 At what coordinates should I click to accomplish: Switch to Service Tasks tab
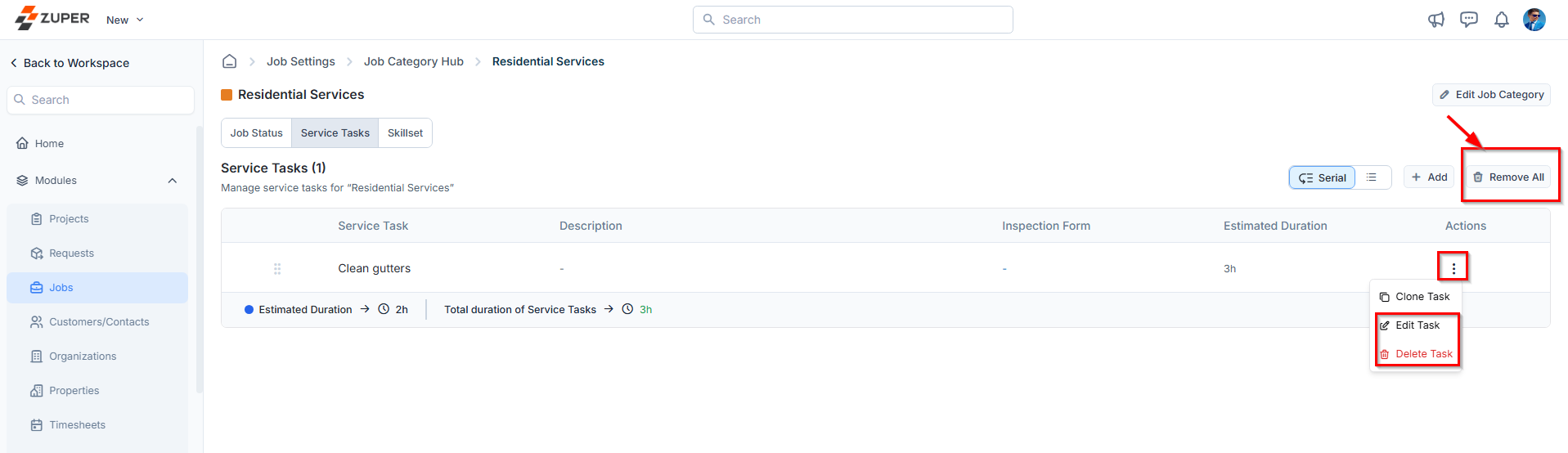[x=335, y=133]
